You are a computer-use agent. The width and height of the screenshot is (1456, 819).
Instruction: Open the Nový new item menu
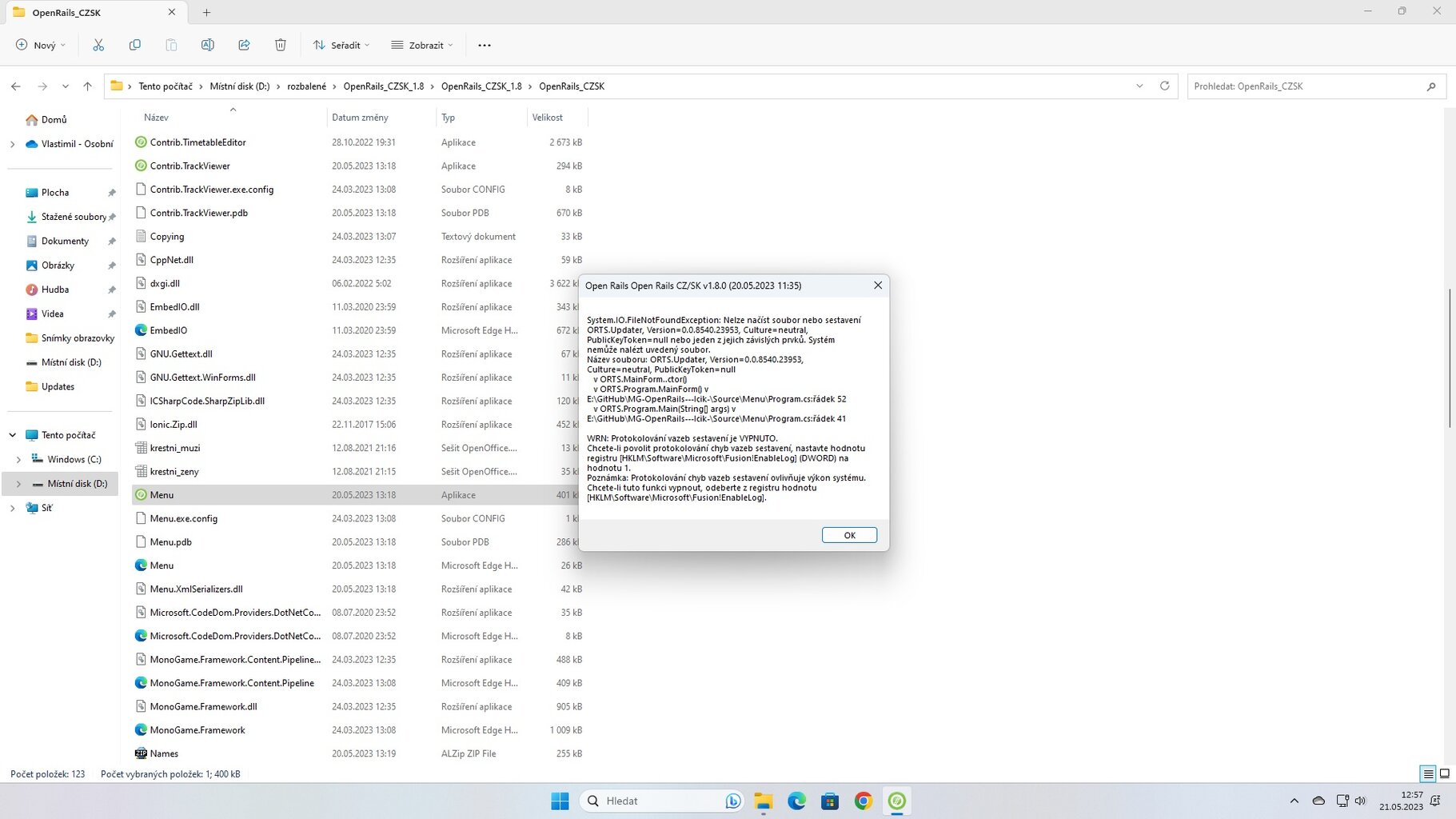(x=41, y=45)
